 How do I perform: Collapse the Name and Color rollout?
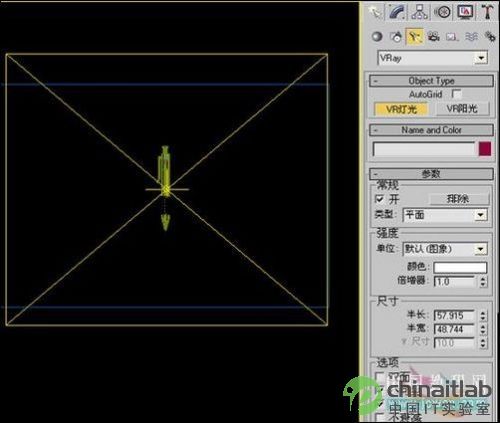431,130
